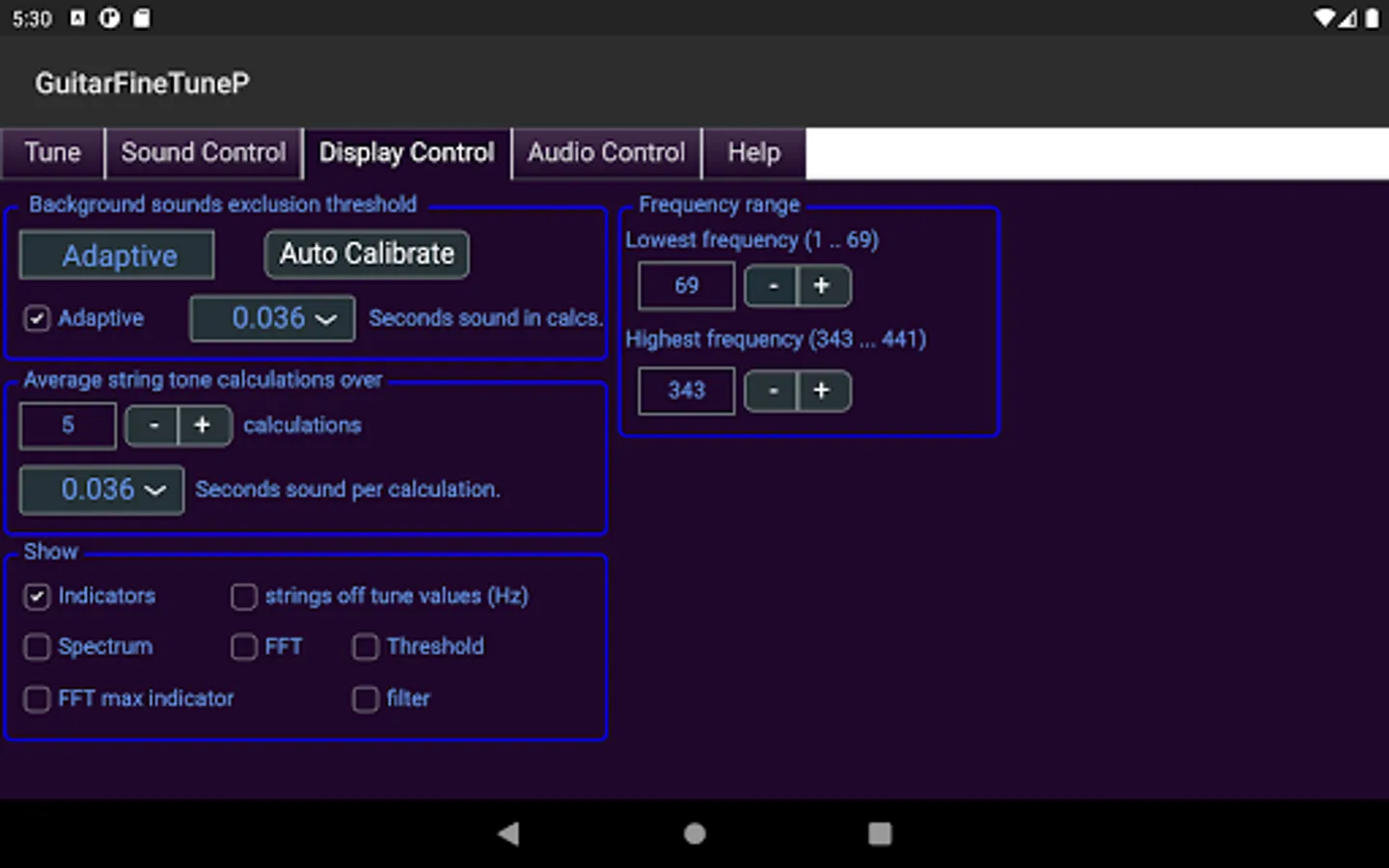
Task: Click the "Background sounds exclusion threshold" heading
Action: [x=223, y=204]
